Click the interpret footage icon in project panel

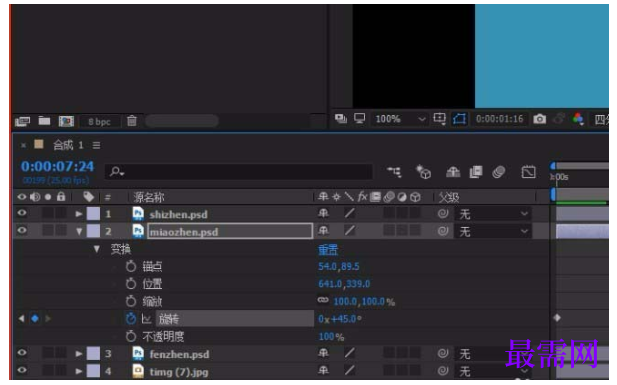click(x=22, y=121)
